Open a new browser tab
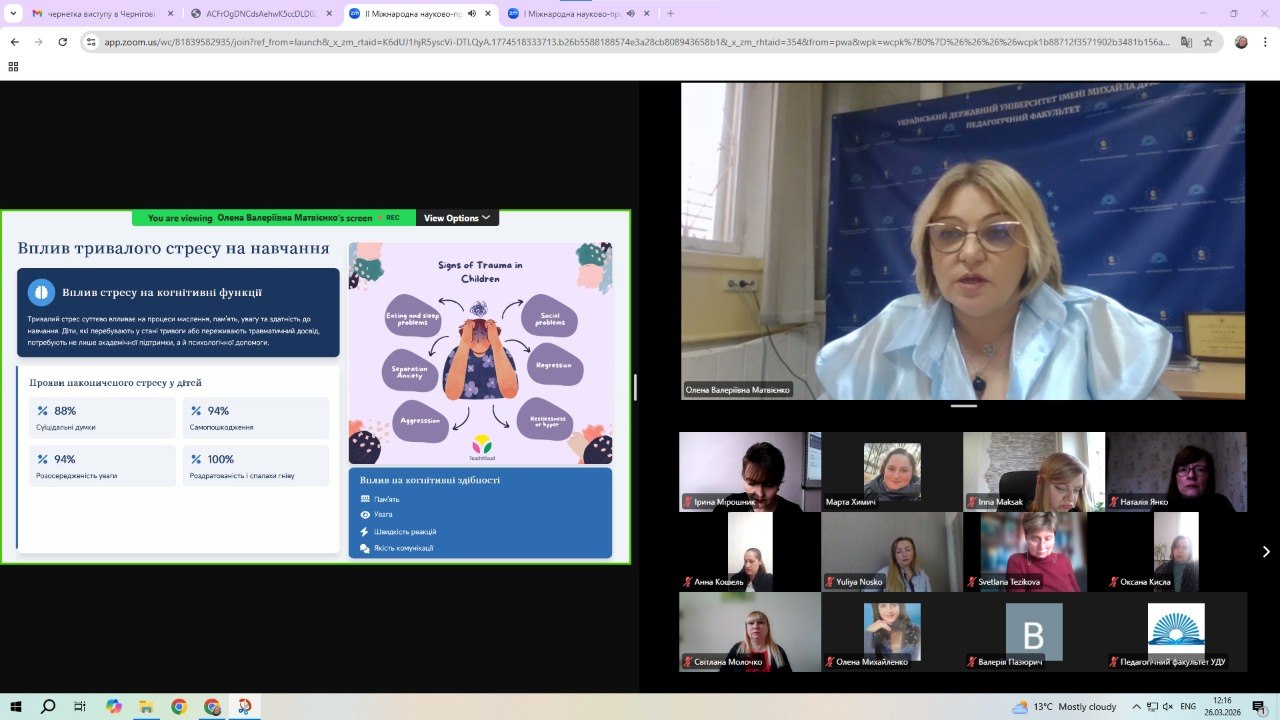Image resolution: width=1280 pixels, height=720 pixels. (x=670, y=13)
